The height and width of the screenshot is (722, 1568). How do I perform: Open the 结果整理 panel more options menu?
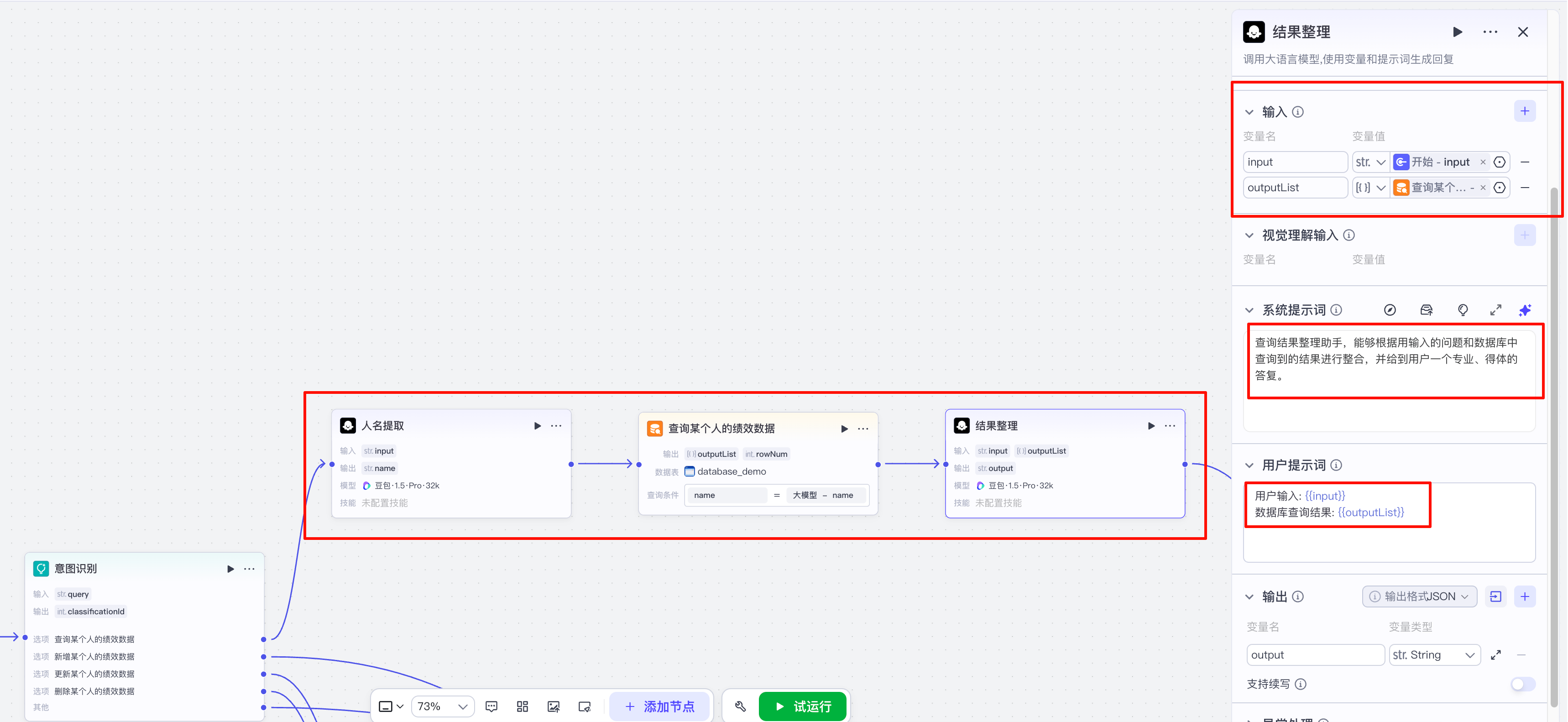click(x=1490, y=32)
